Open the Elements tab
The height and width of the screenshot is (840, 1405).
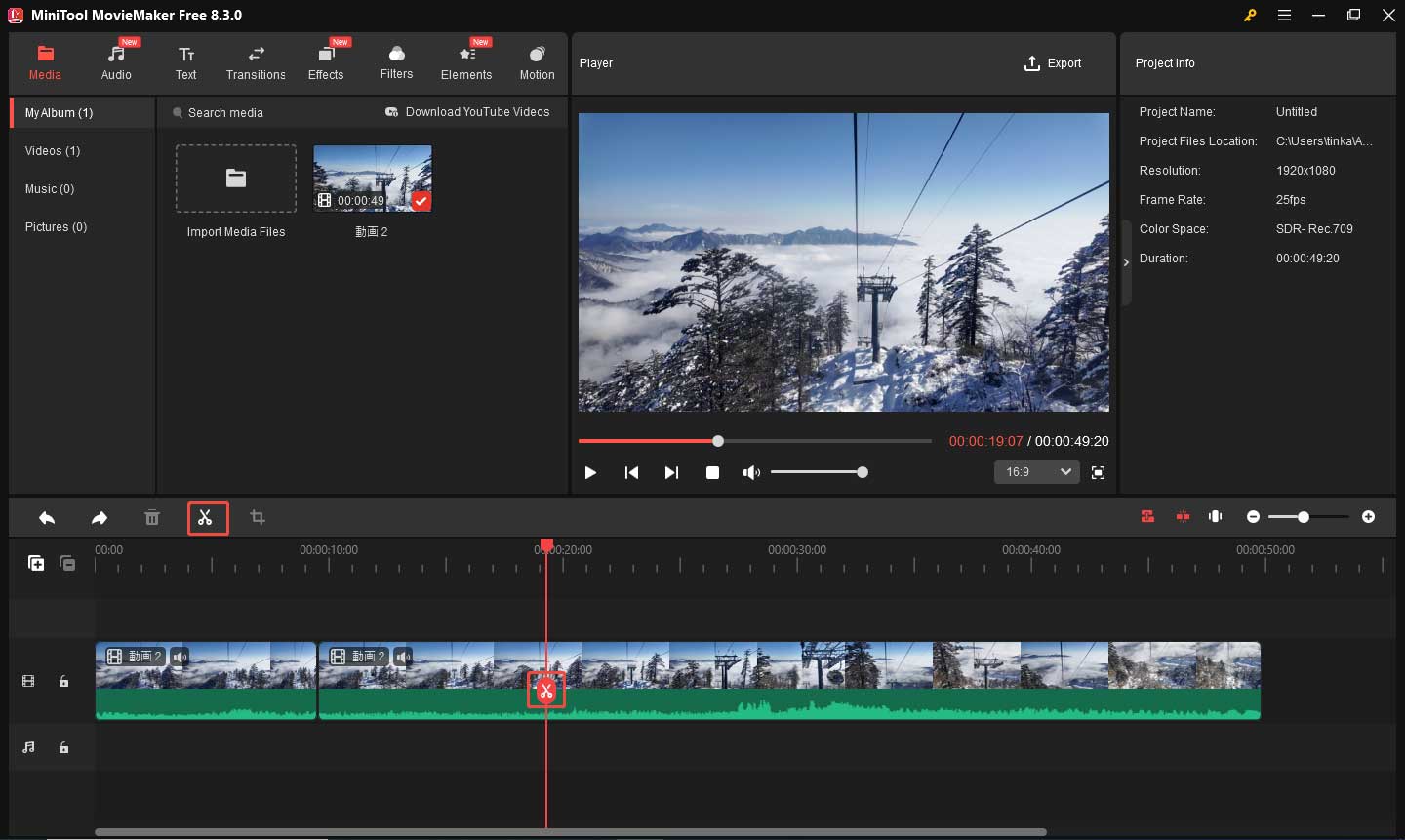point(466,62)
